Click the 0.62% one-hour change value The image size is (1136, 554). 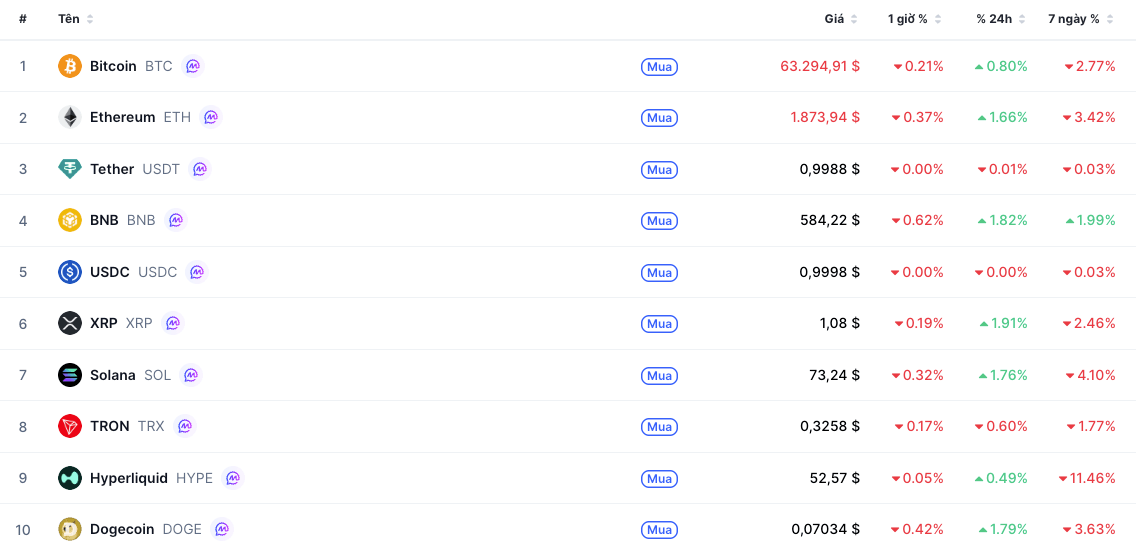click(917, 220)
